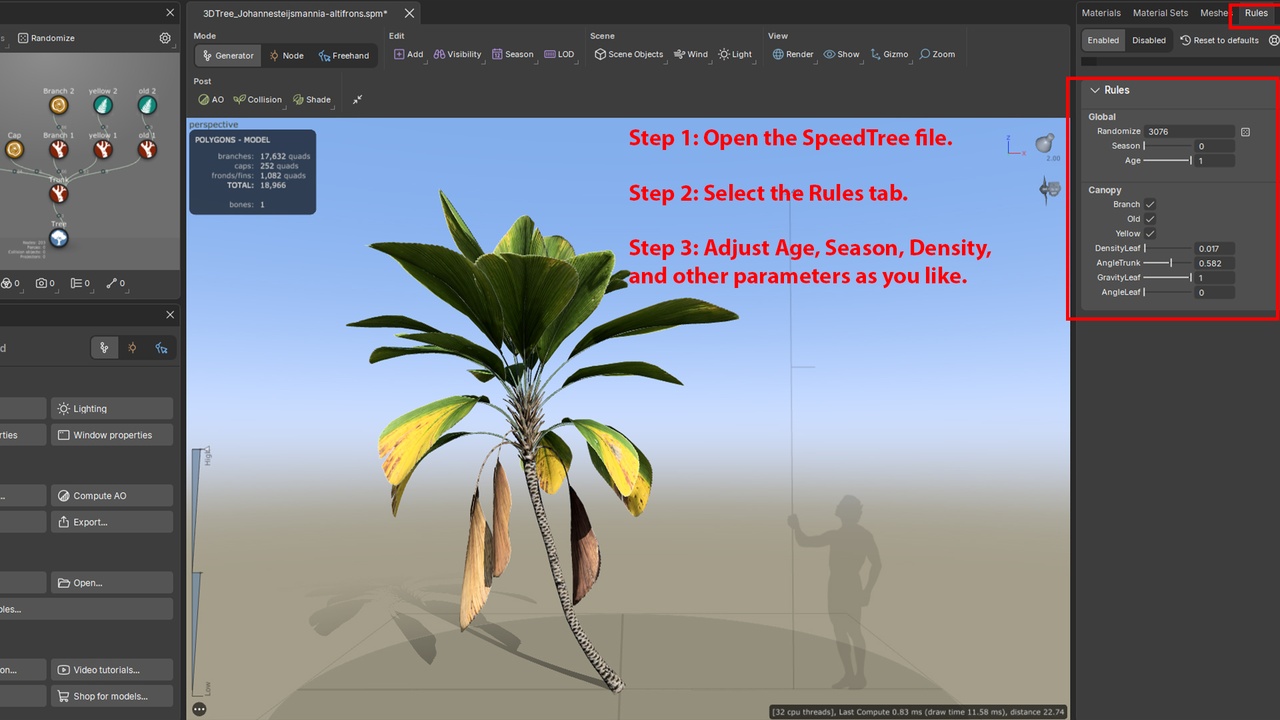Switch to the Rules tab
The image size is (1280, 720).
click(1256, 13)
